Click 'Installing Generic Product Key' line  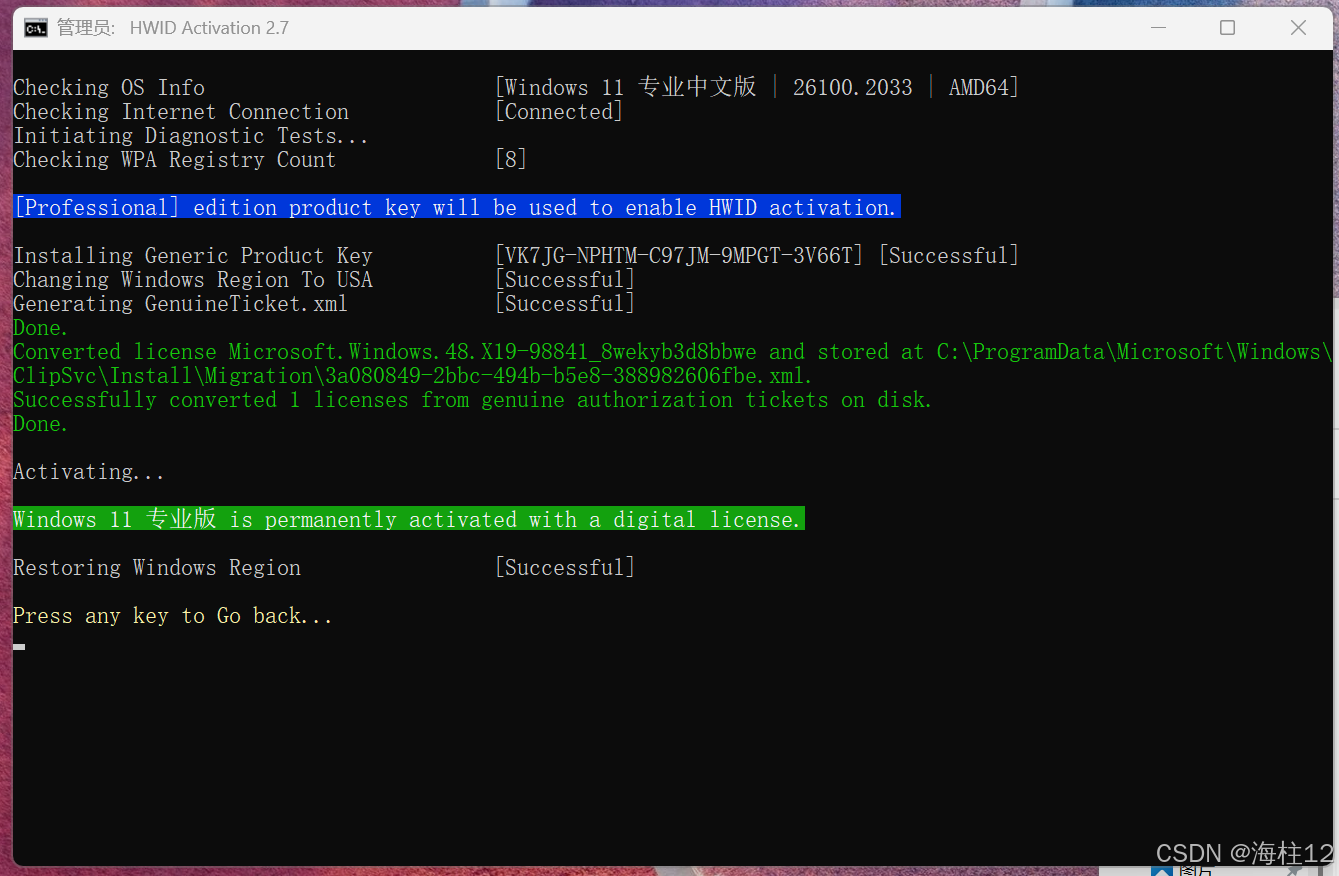(193, 256)
